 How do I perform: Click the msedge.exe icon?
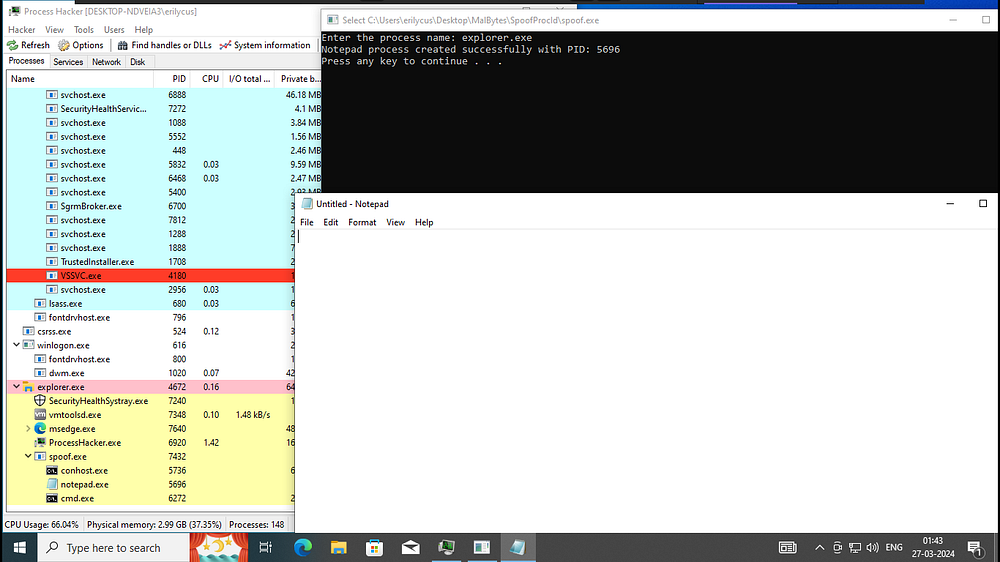pos(40,429)
